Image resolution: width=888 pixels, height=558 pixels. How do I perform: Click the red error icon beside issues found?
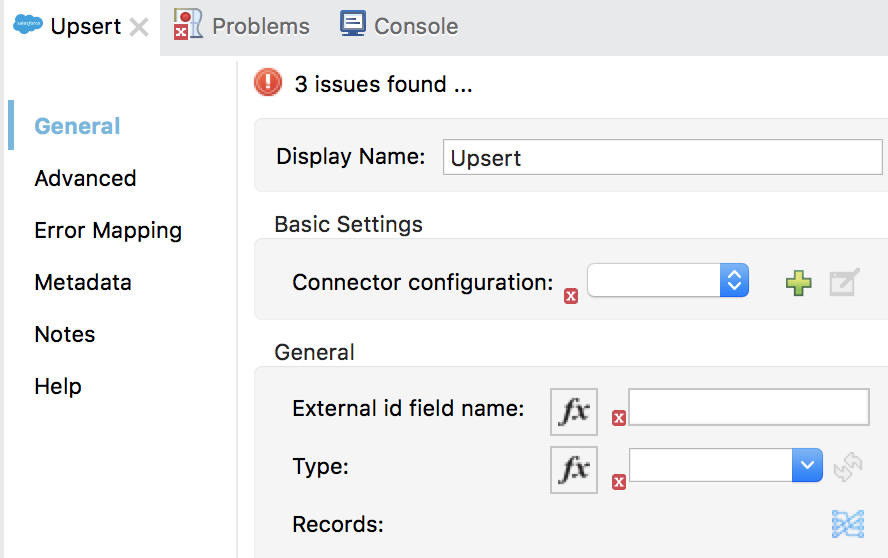[268, 82]
